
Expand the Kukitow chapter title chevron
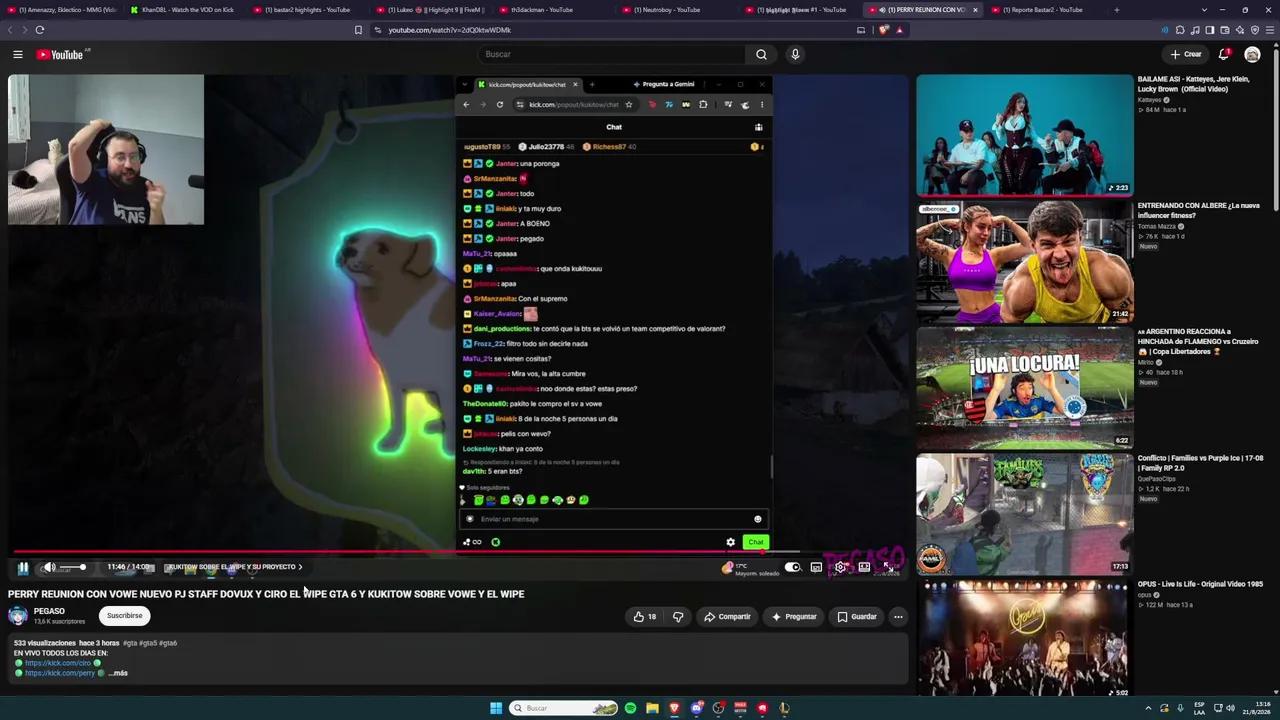300,567
